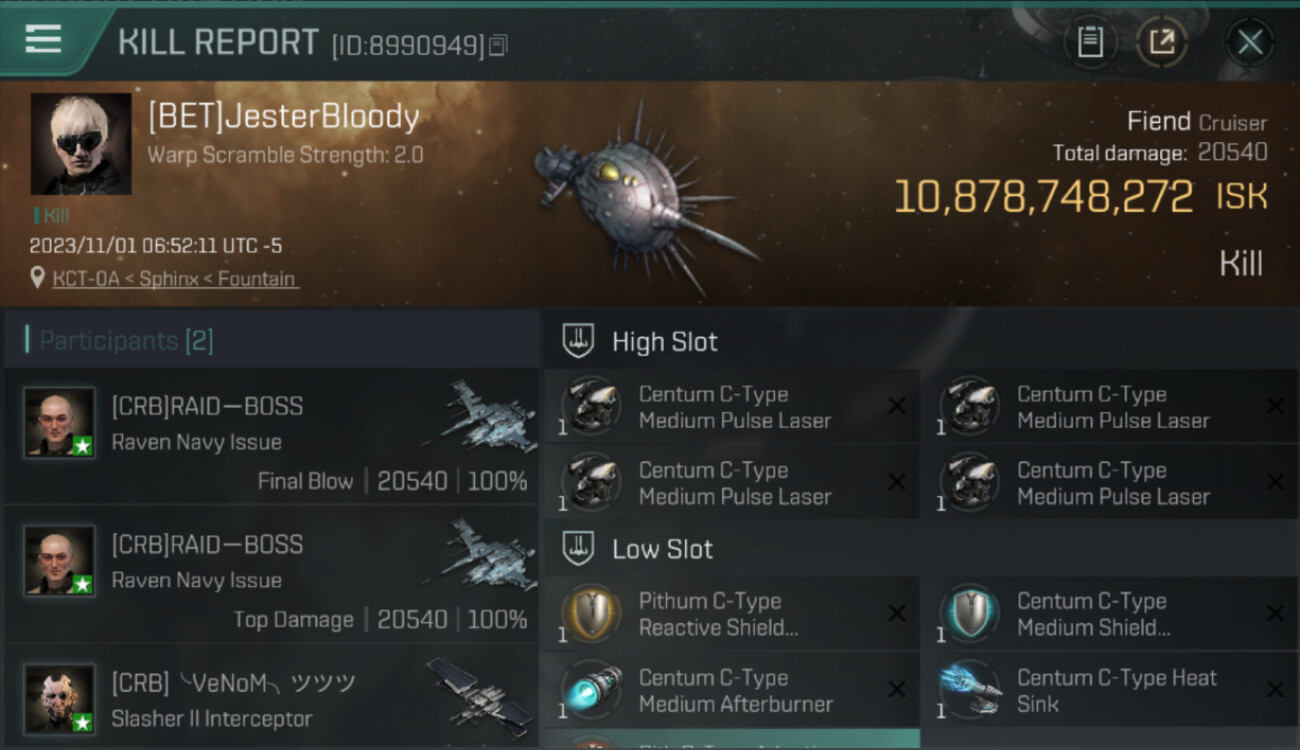Close the kill report window
Screen dimensions: 1300x750
tap(1249, 42)
